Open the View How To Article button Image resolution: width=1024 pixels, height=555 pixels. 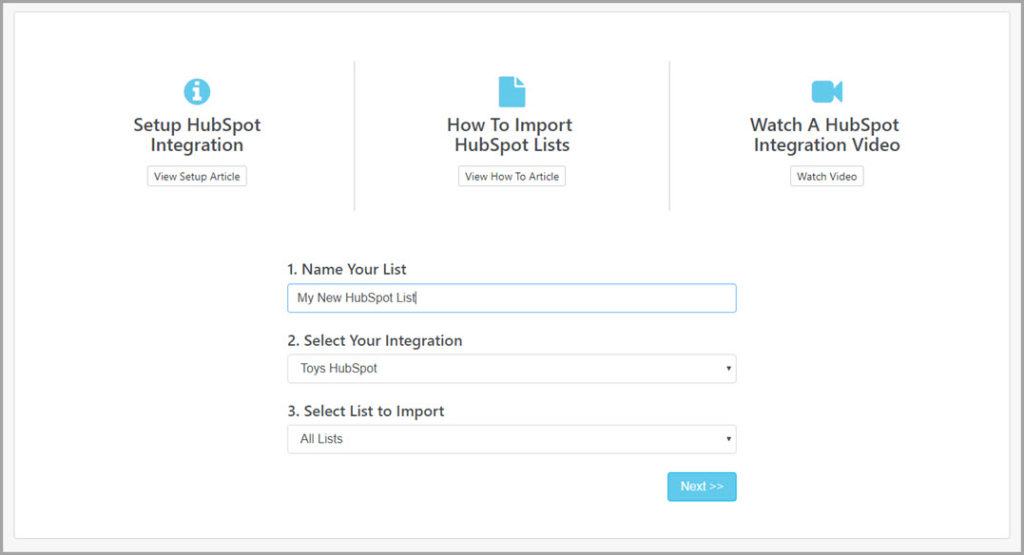pyautogui.click(x=512, y=176)
